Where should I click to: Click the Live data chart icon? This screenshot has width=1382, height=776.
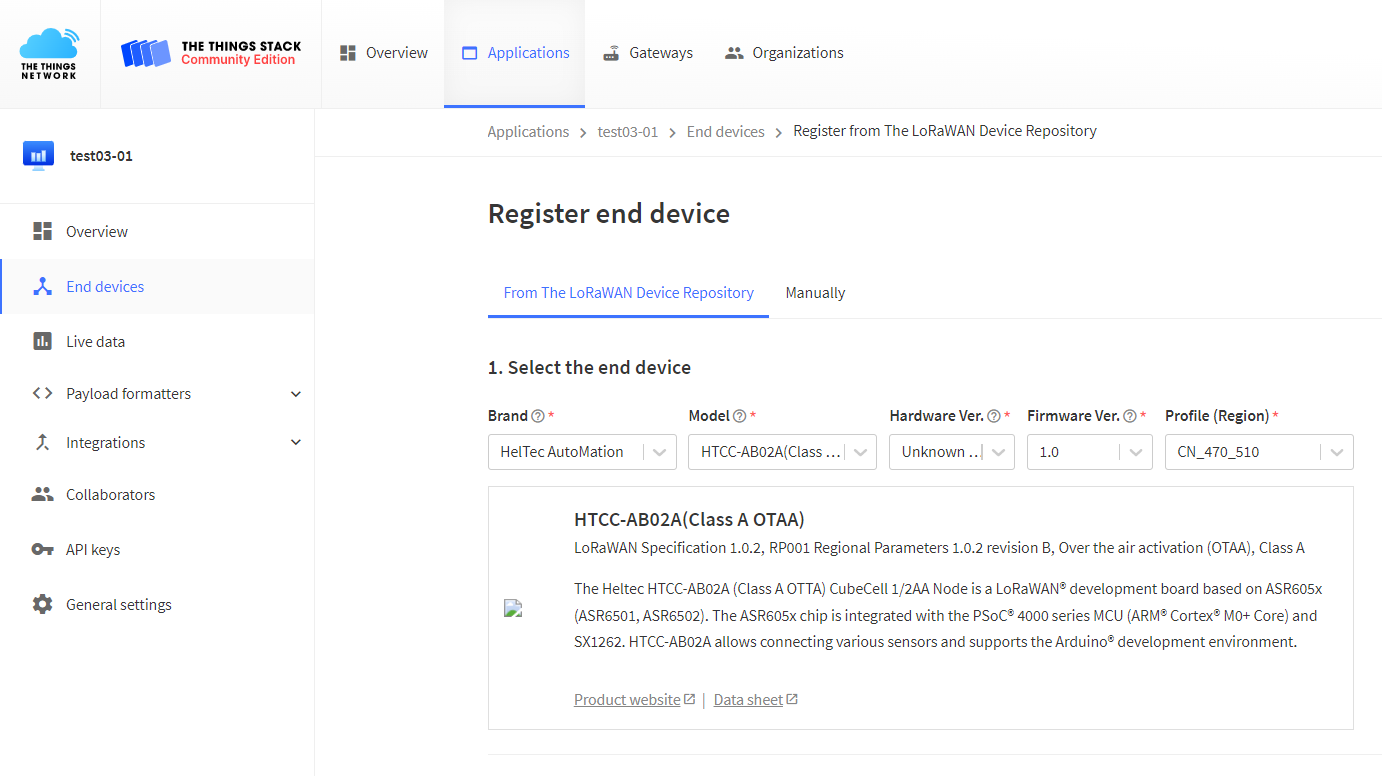[42, 342]
